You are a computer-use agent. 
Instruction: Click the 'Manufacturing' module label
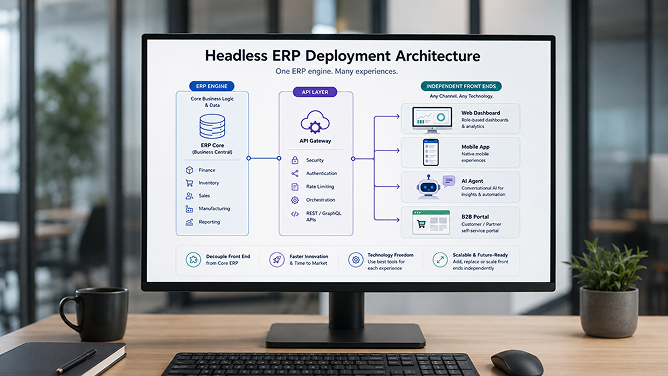click(214, 209)
